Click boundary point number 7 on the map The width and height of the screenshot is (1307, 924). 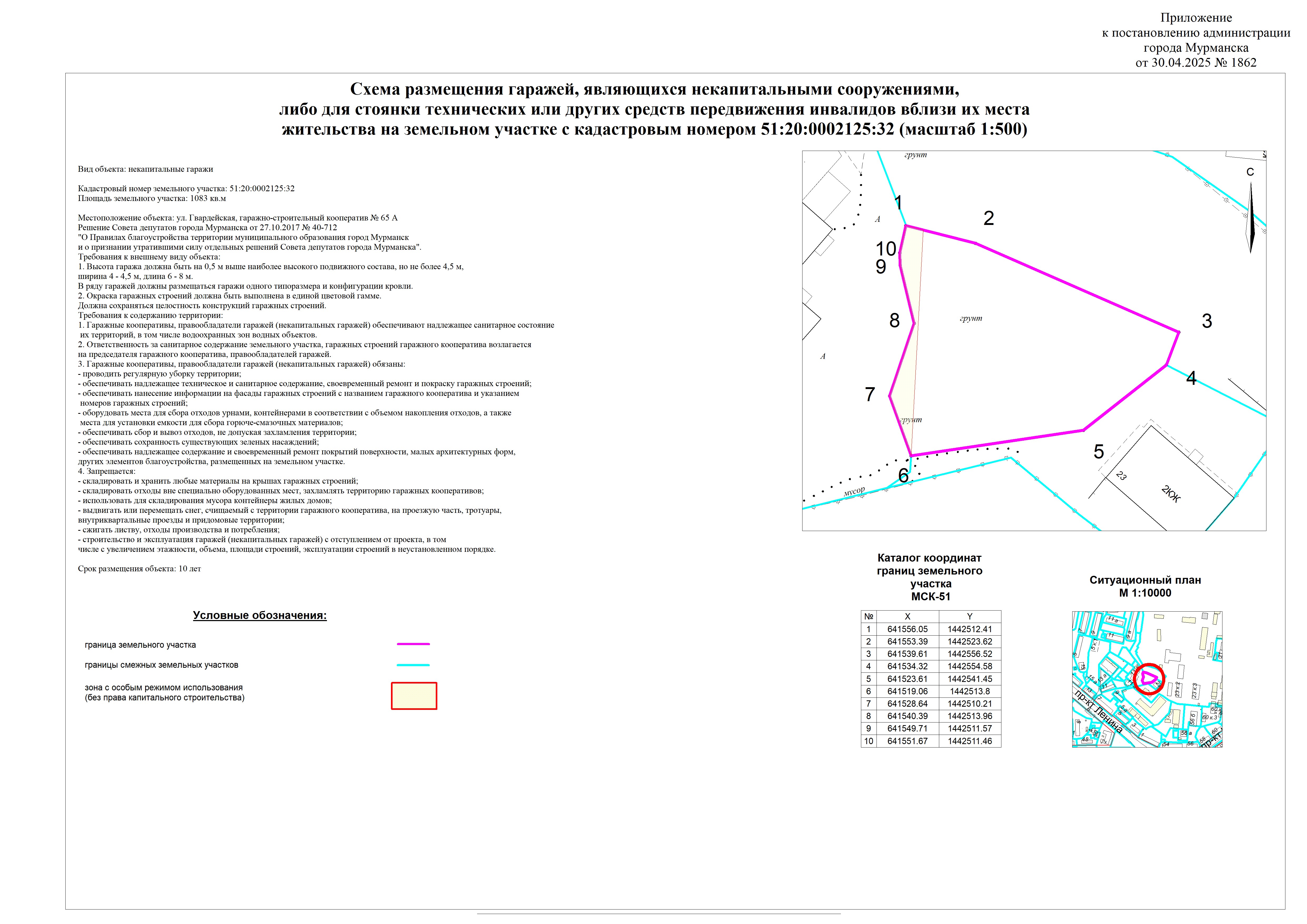pyautogui.click(x=870, y=394)
